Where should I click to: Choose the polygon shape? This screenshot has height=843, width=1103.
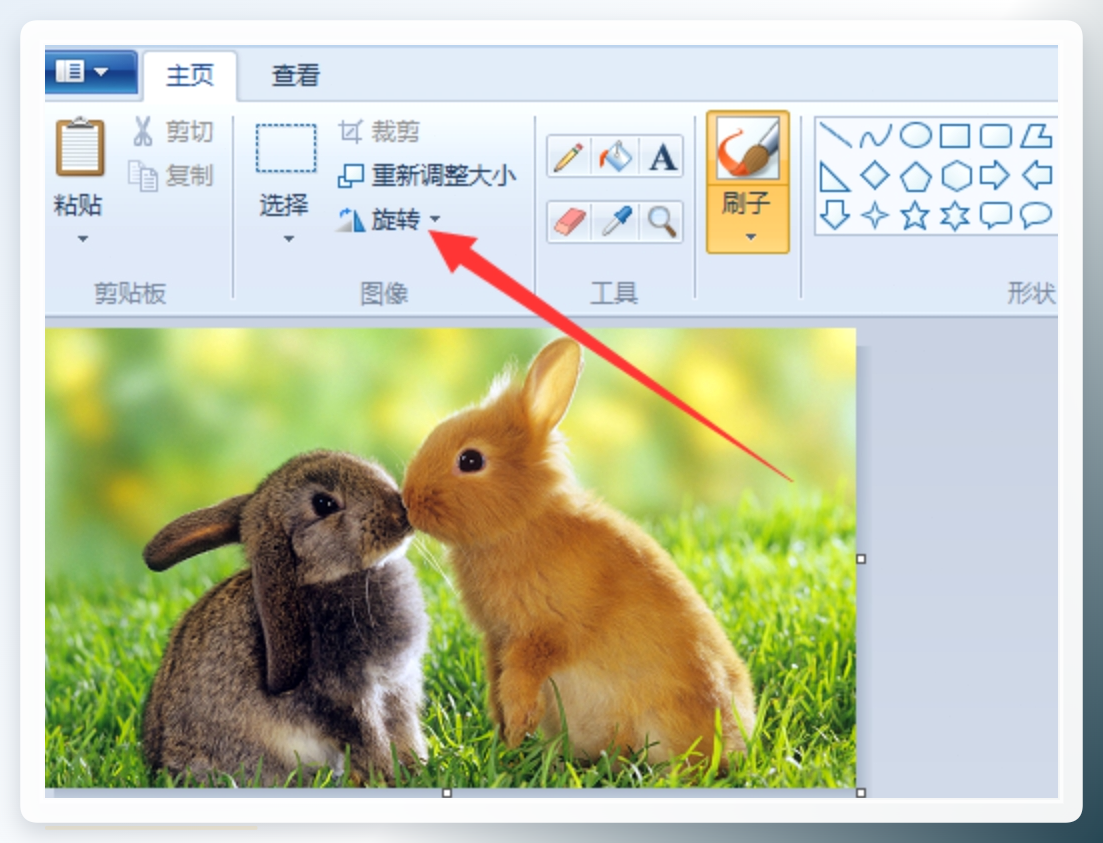click(1036, 135)
